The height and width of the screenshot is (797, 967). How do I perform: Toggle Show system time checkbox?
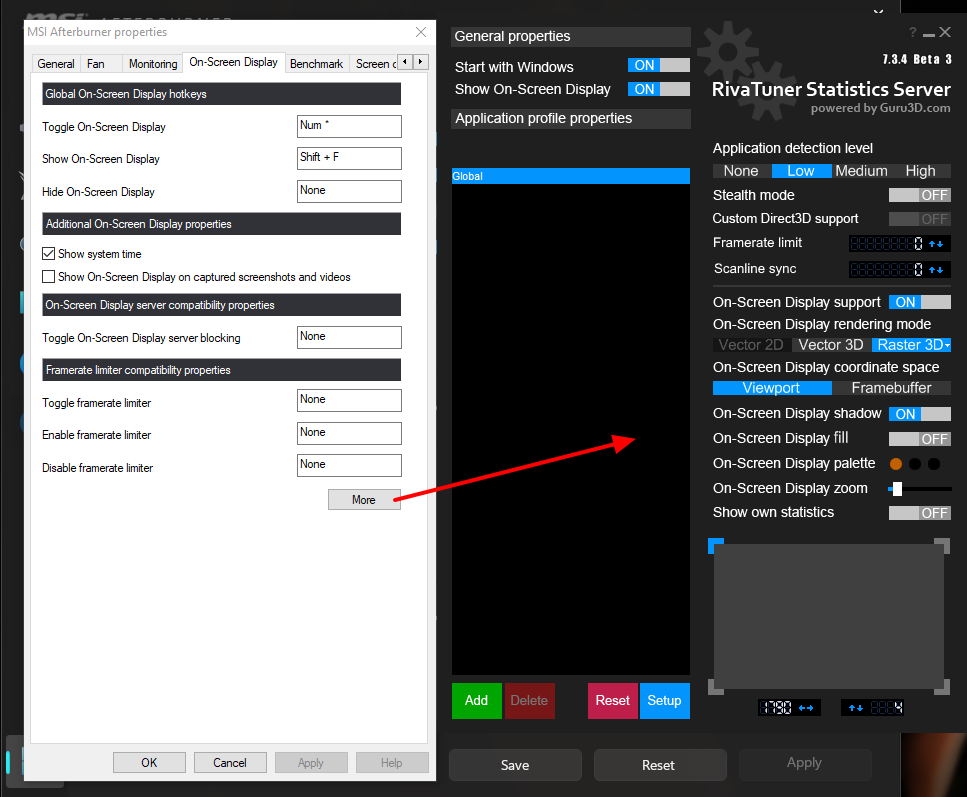48,254
